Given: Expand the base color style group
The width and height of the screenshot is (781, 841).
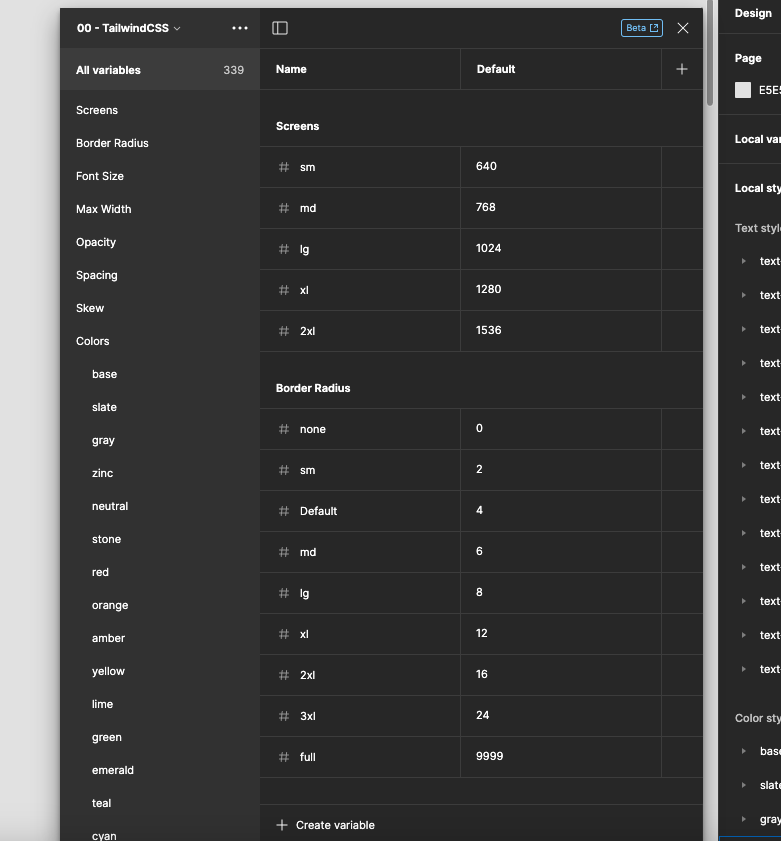Looking at the screenshot, I should [743, 751].
